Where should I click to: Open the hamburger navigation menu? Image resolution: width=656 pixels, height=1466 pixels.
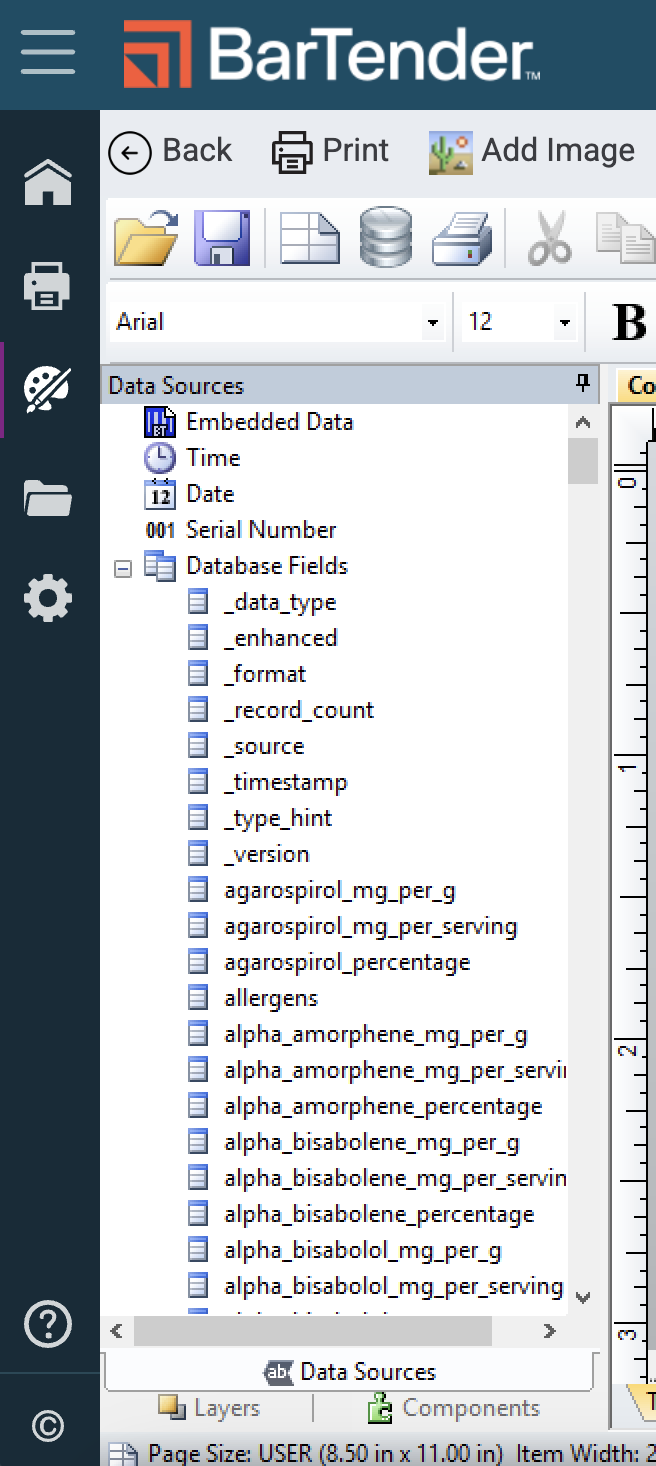pyautogui.click(x=48, y=52)
